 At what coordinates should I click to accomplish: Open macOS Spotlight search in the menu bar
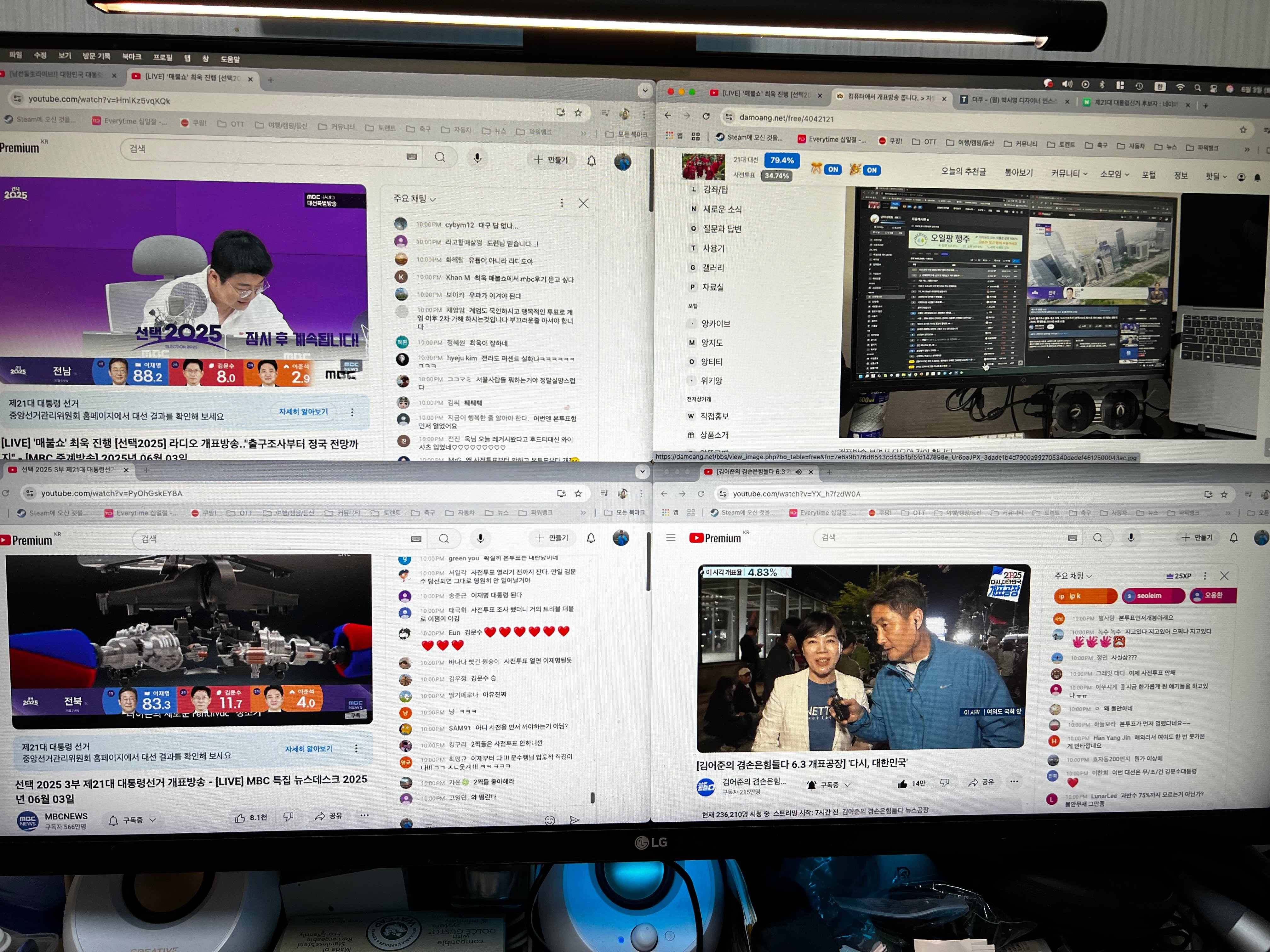click(x=1197, y=88)
